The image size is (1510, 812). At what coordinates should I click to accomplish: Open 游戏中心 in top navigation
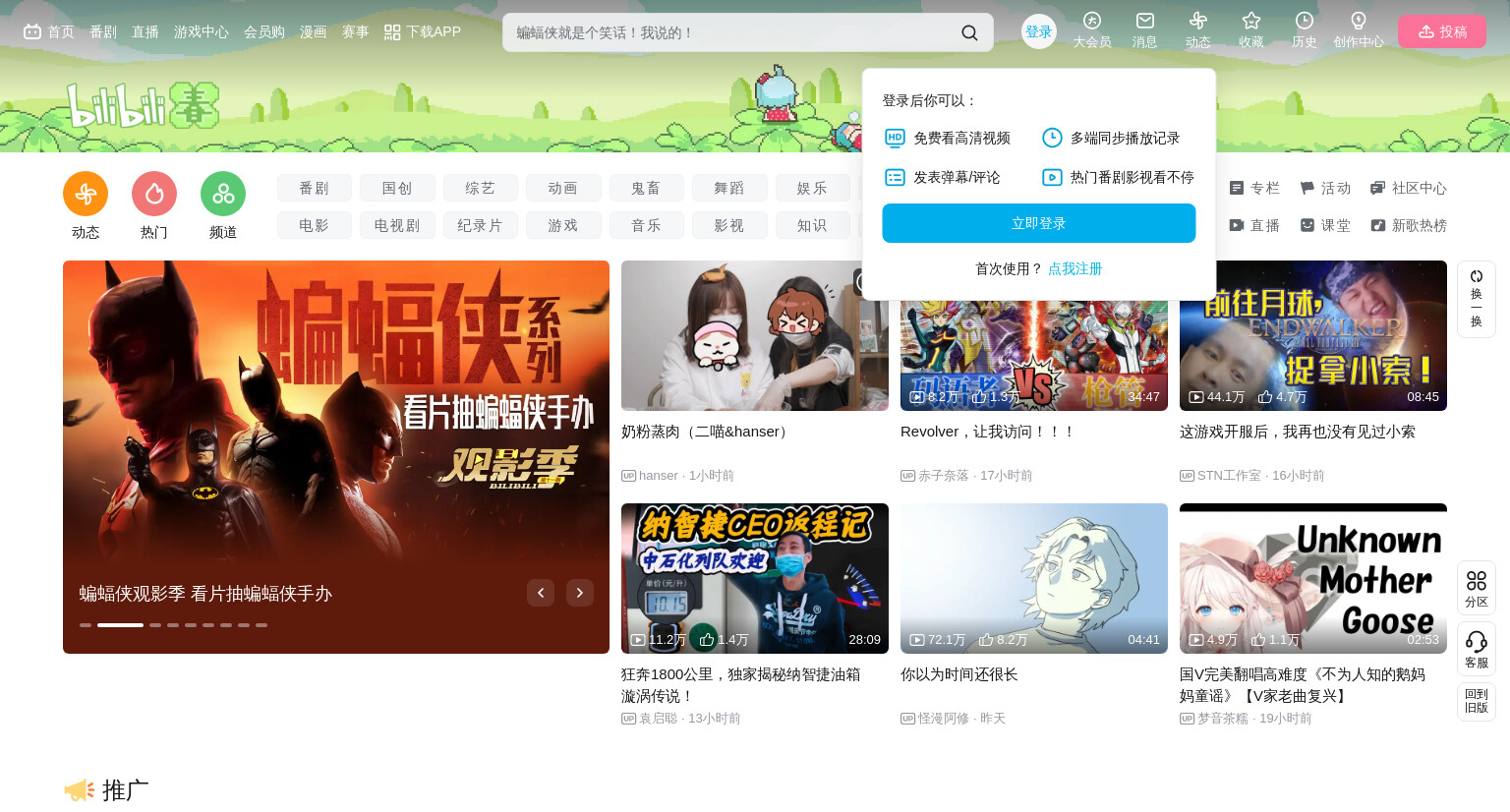pos(202,31)
